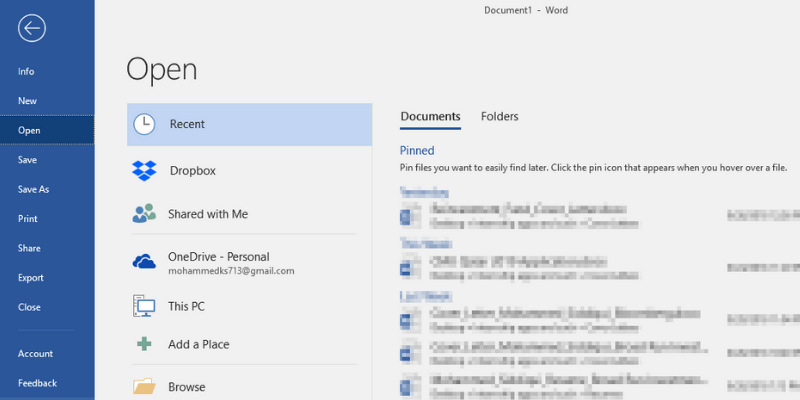
Task: Open the Info page
Action: click(26, 71)
